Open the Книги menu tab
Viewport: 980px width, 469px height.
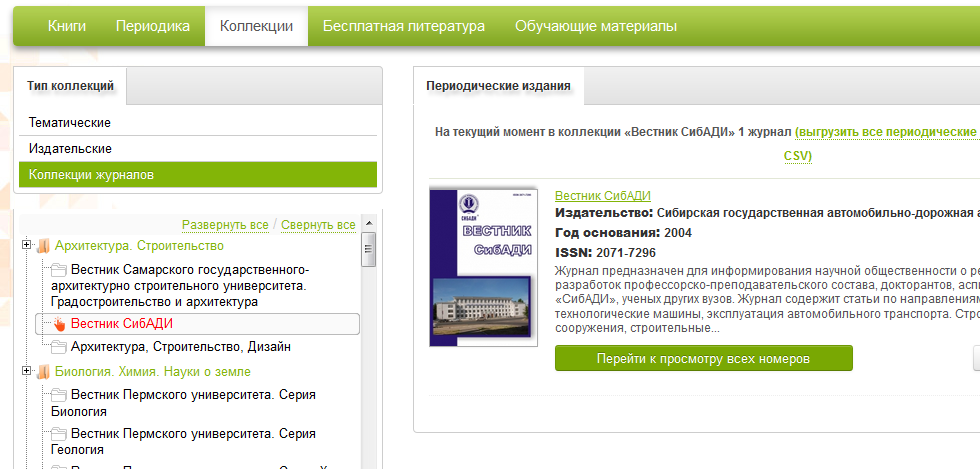click(x=67, y=26)
